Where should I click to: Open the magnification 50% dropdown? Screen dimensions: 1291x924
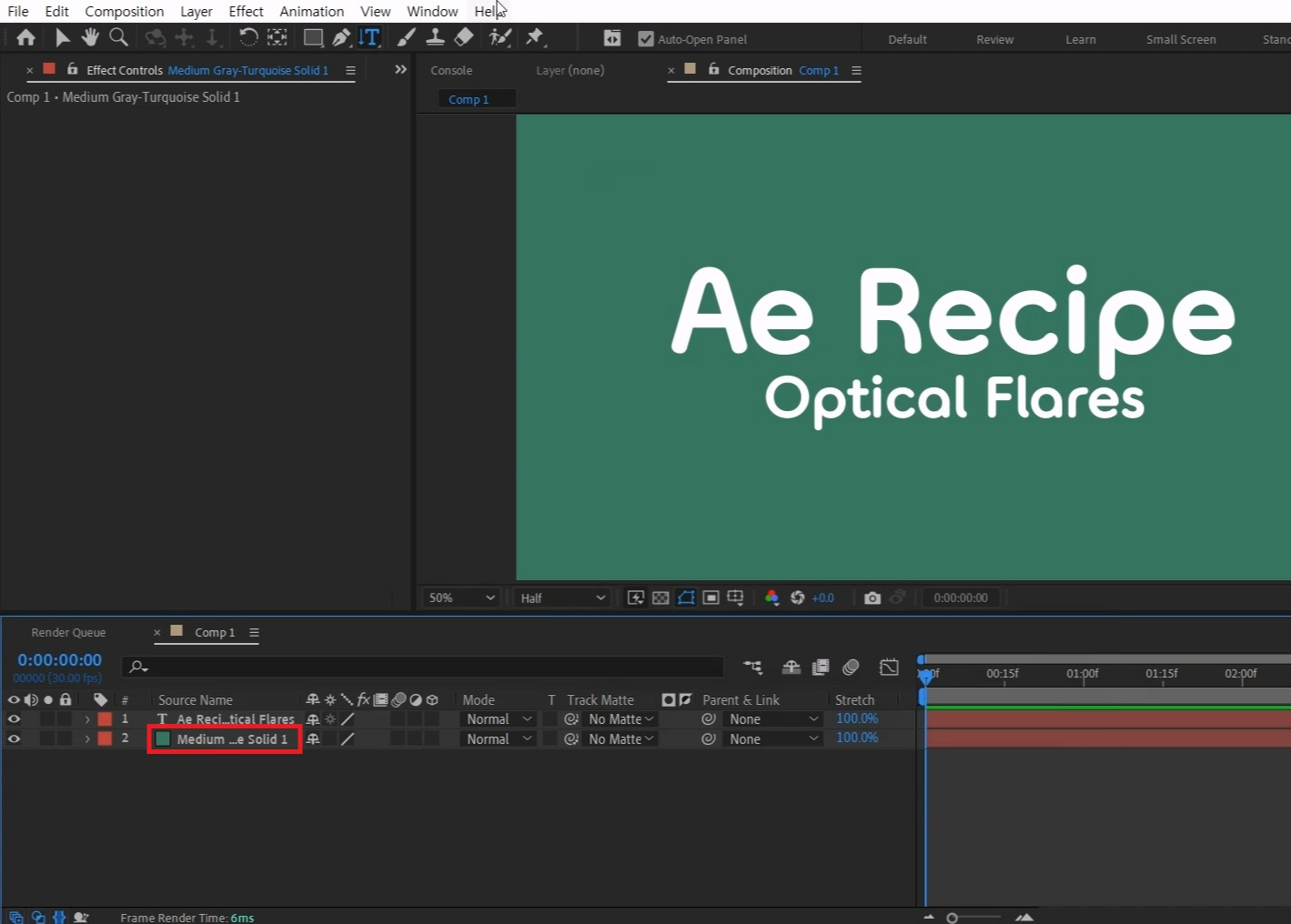pos(461,598)
